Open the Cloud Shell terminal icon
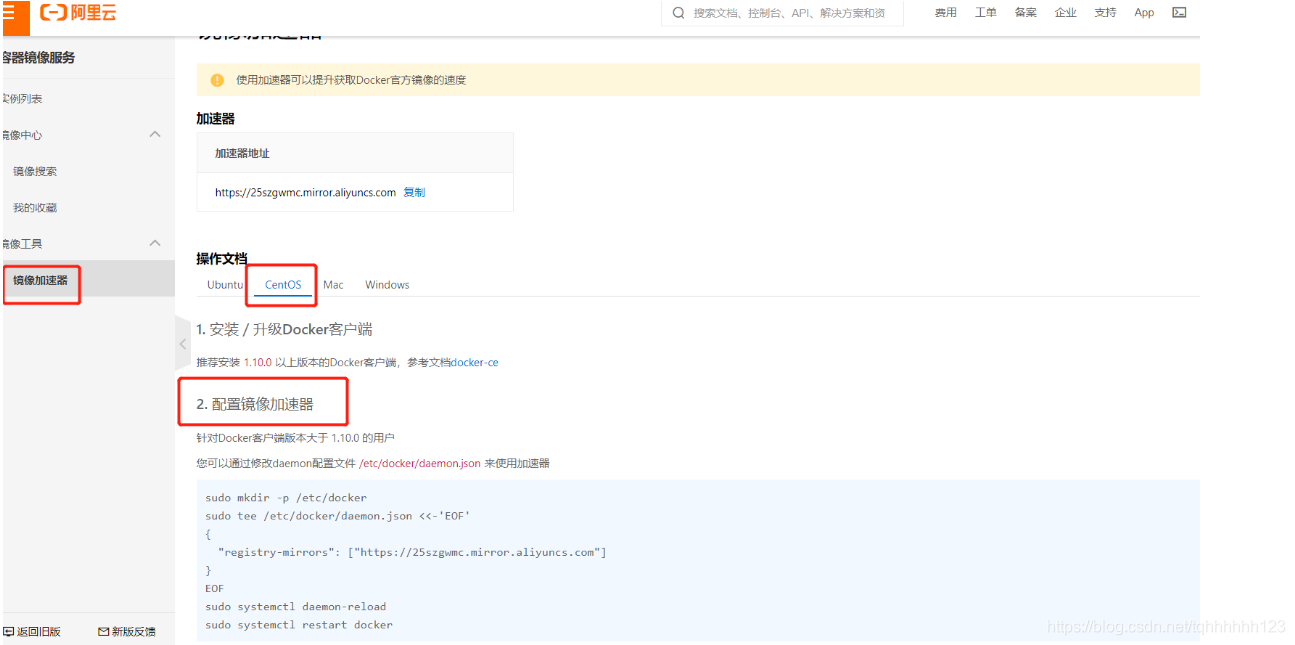 1179,13
